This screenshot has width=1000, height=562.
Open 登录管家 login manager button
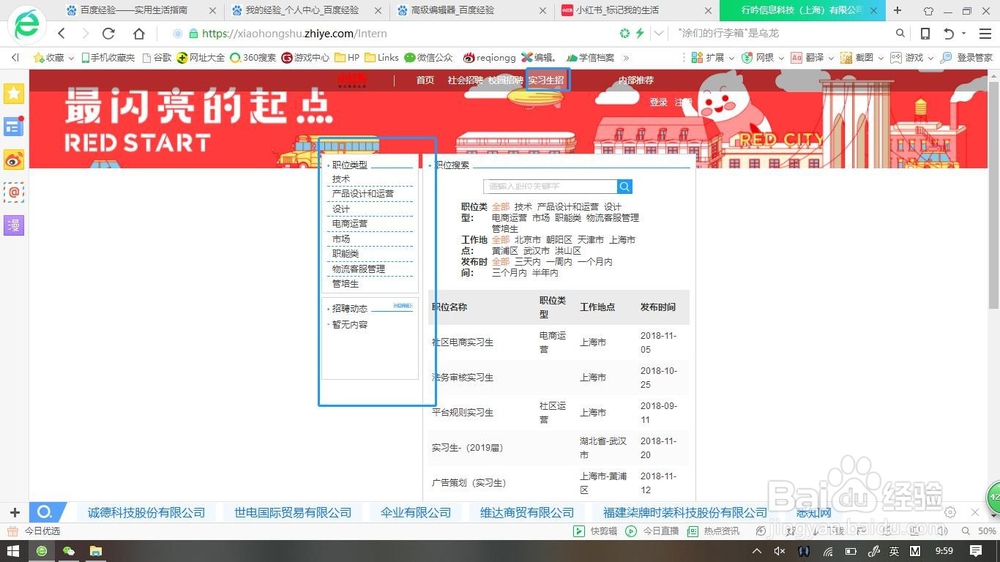point(967,57)
